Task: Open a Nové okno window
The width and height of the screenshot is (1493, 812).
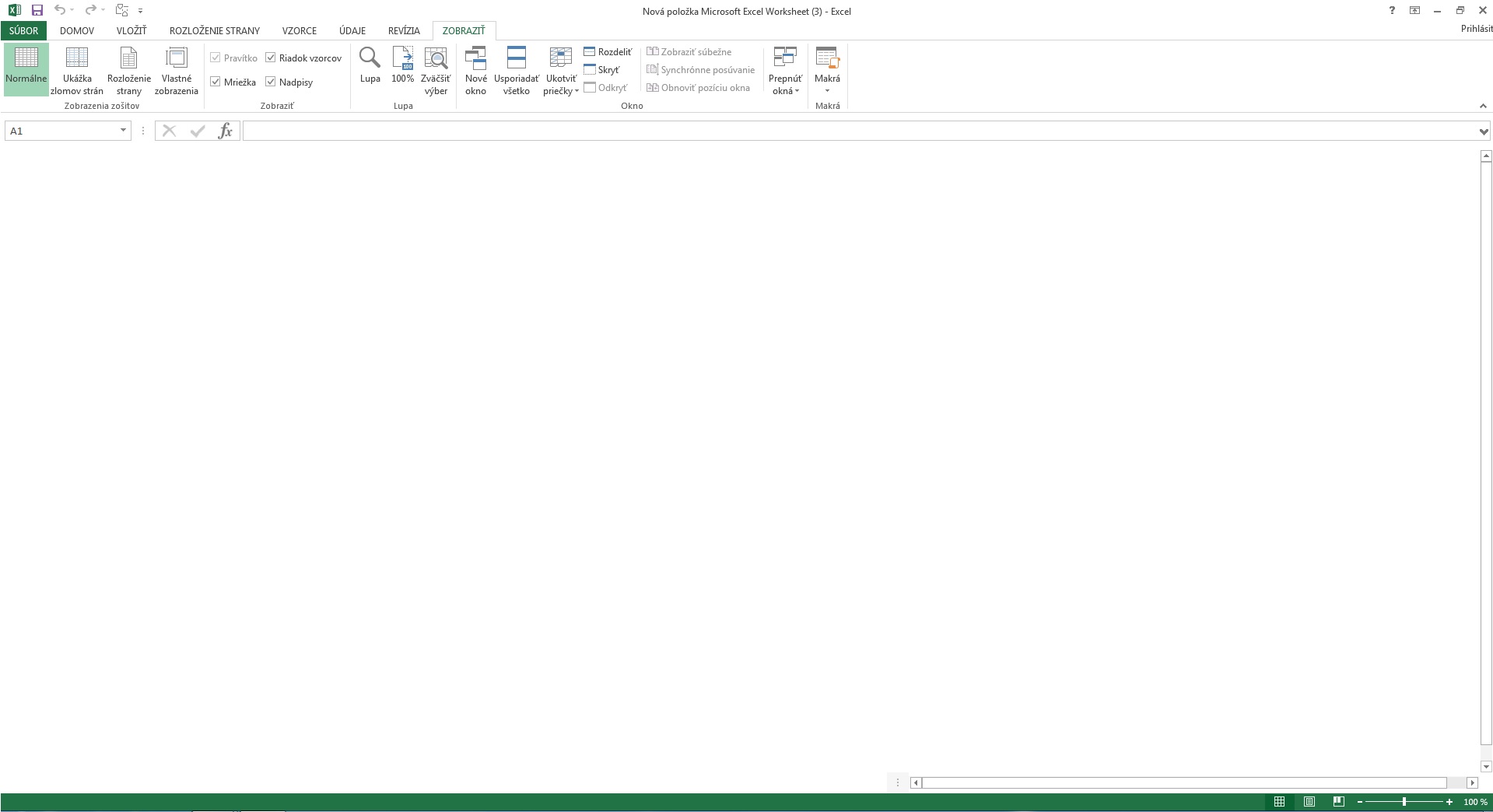Action: click(476, 69)
